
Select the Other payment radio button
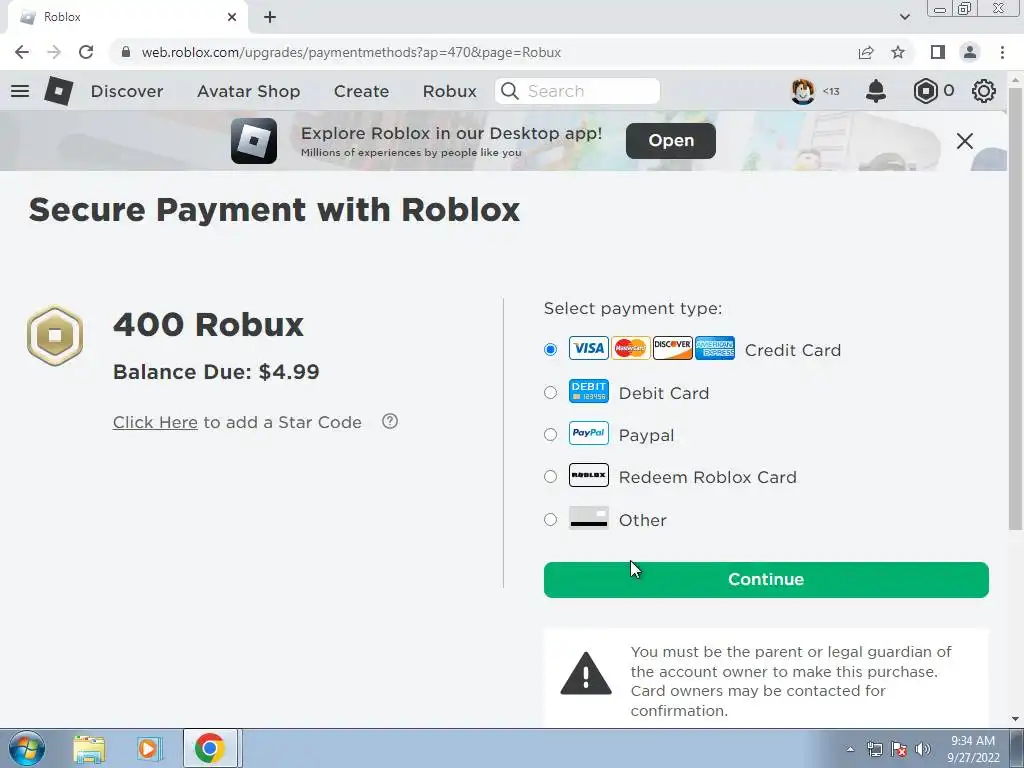pos(551,519)
